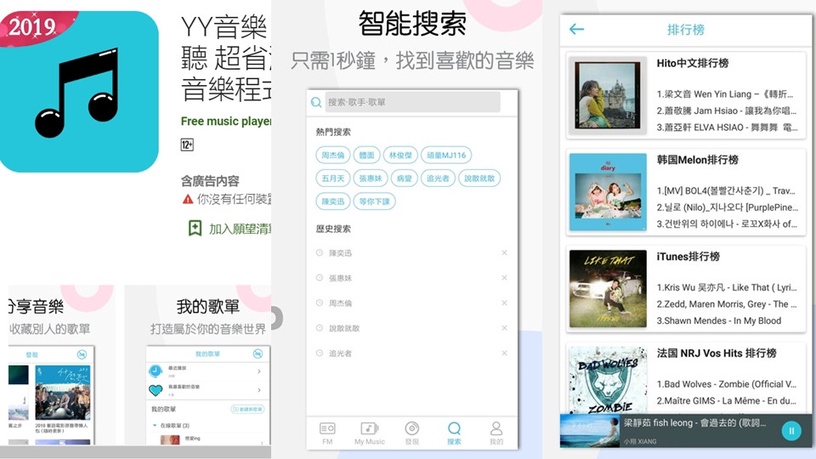Click the 周杰倫 entry in search history
The height and width of the screenshot is (459, 816).
tap(340, 303)
